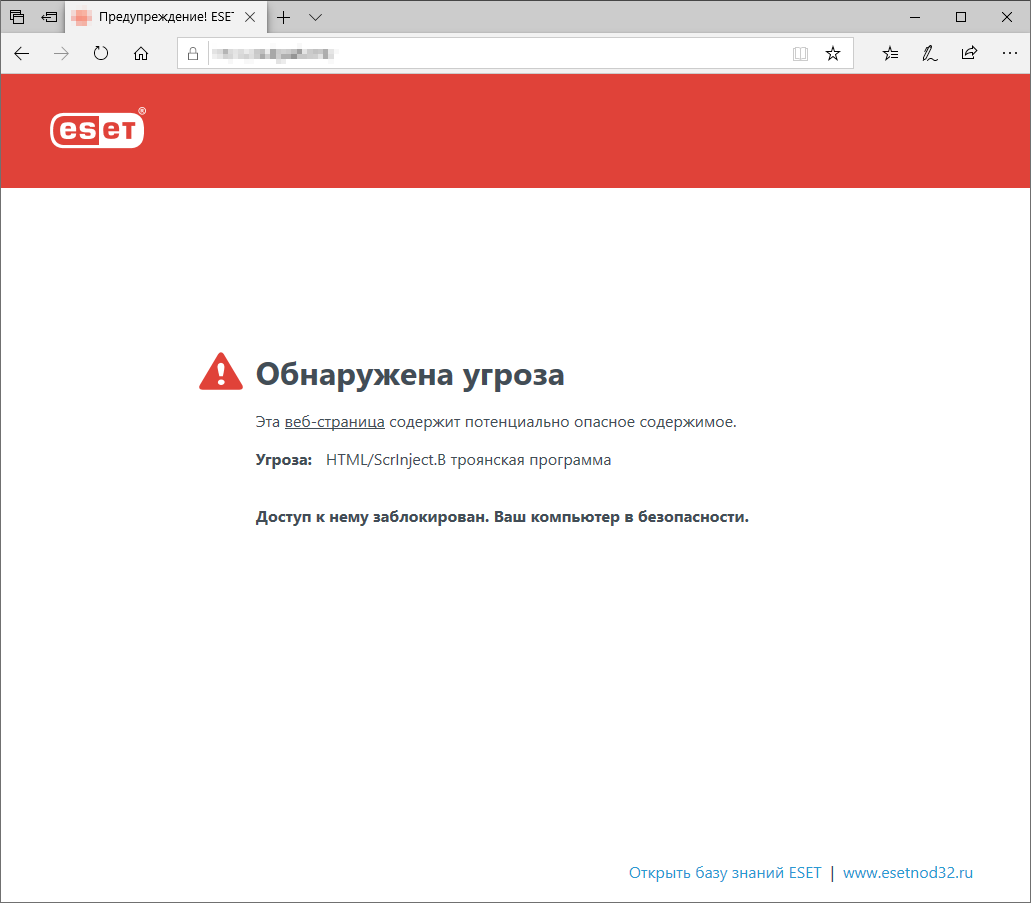Open the tabs list chevron dropdown

[315, 17]
